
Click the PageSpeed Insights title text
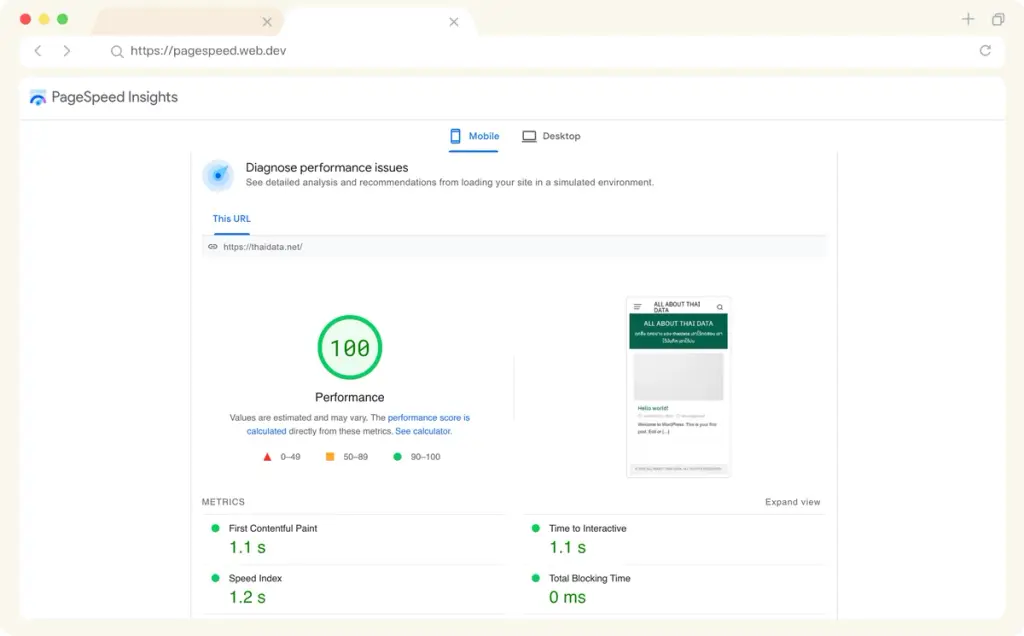tap(114, 97)
